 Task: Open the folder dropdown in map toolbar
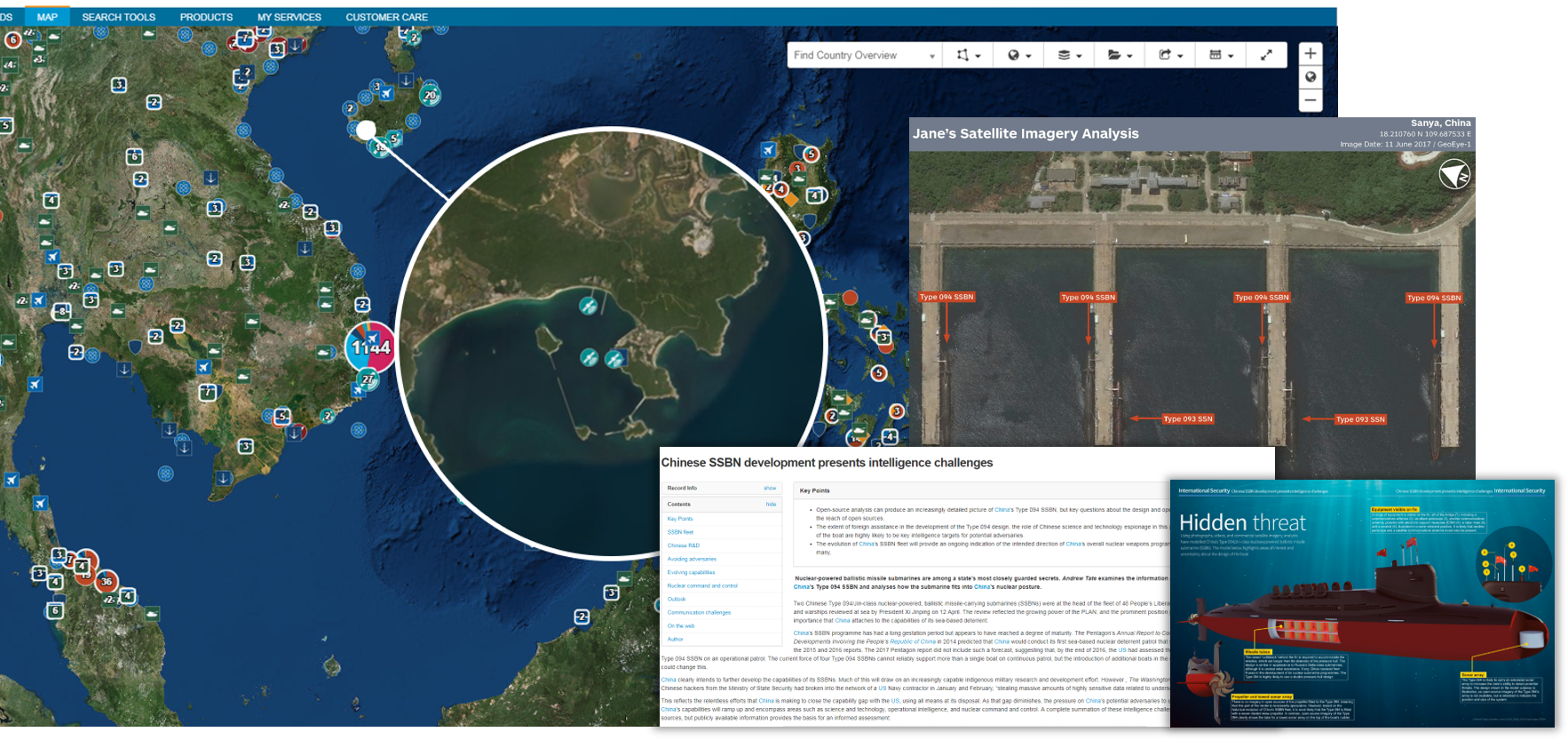click(x=1120, y=55)
